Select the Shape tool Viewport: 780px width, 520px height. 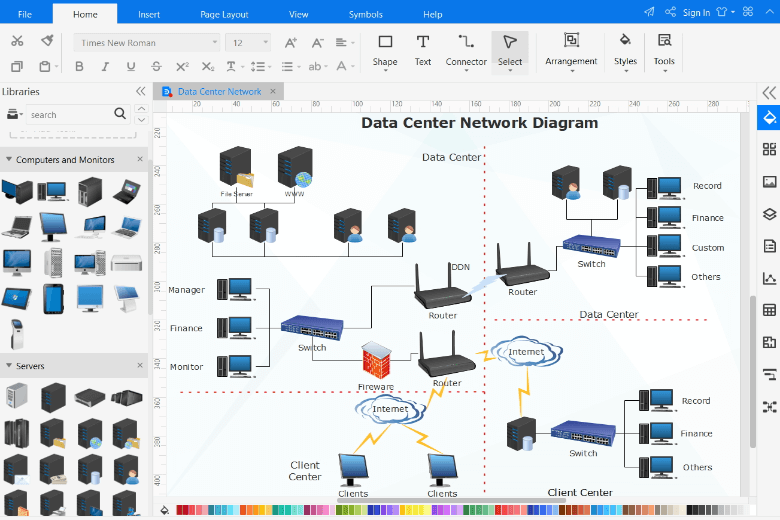pyautogui.click(x=385, y=51)
